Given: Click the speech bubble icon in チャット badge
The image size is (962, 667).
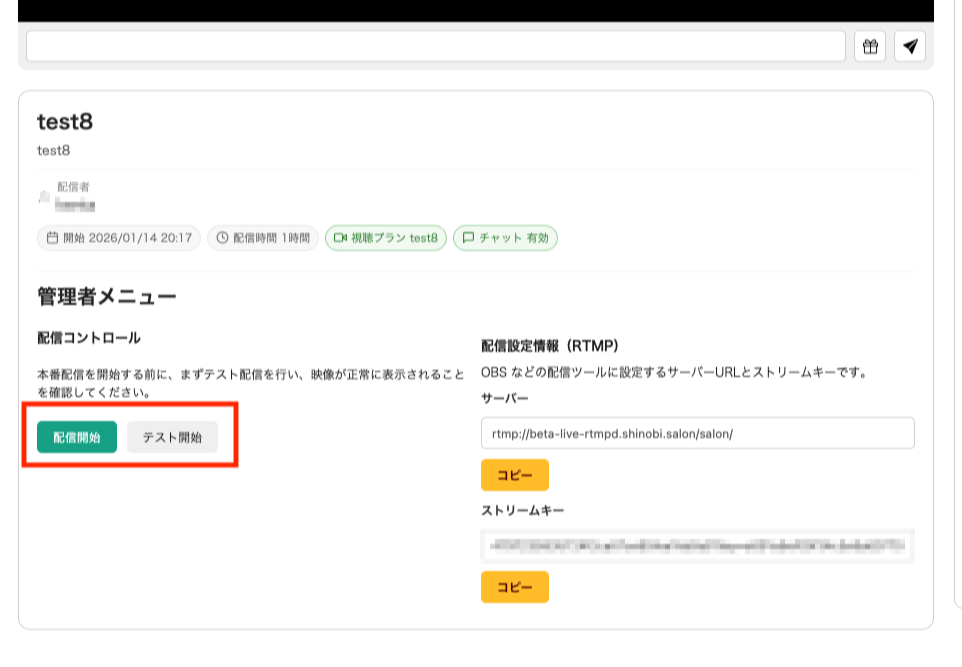Looking at the screenshot, I should tap(468, 239).
